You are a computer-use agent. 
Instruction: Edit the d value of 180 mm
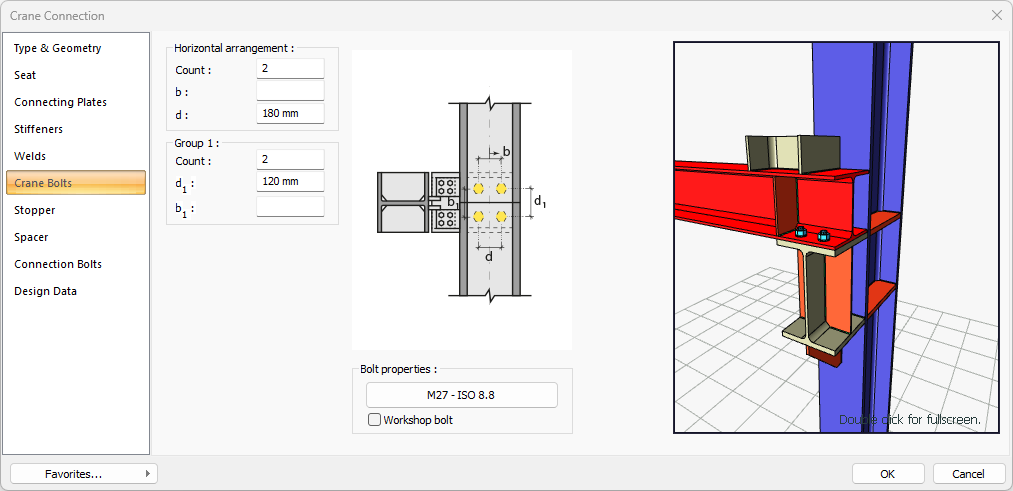(290, 113)
